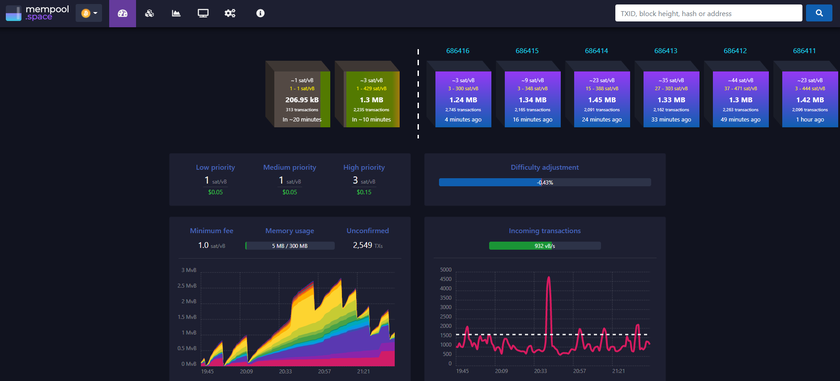Screen dimensions: 840x381
Task: Click the incoming transactions 932 vB/s bar
Action: click(545, 245)
